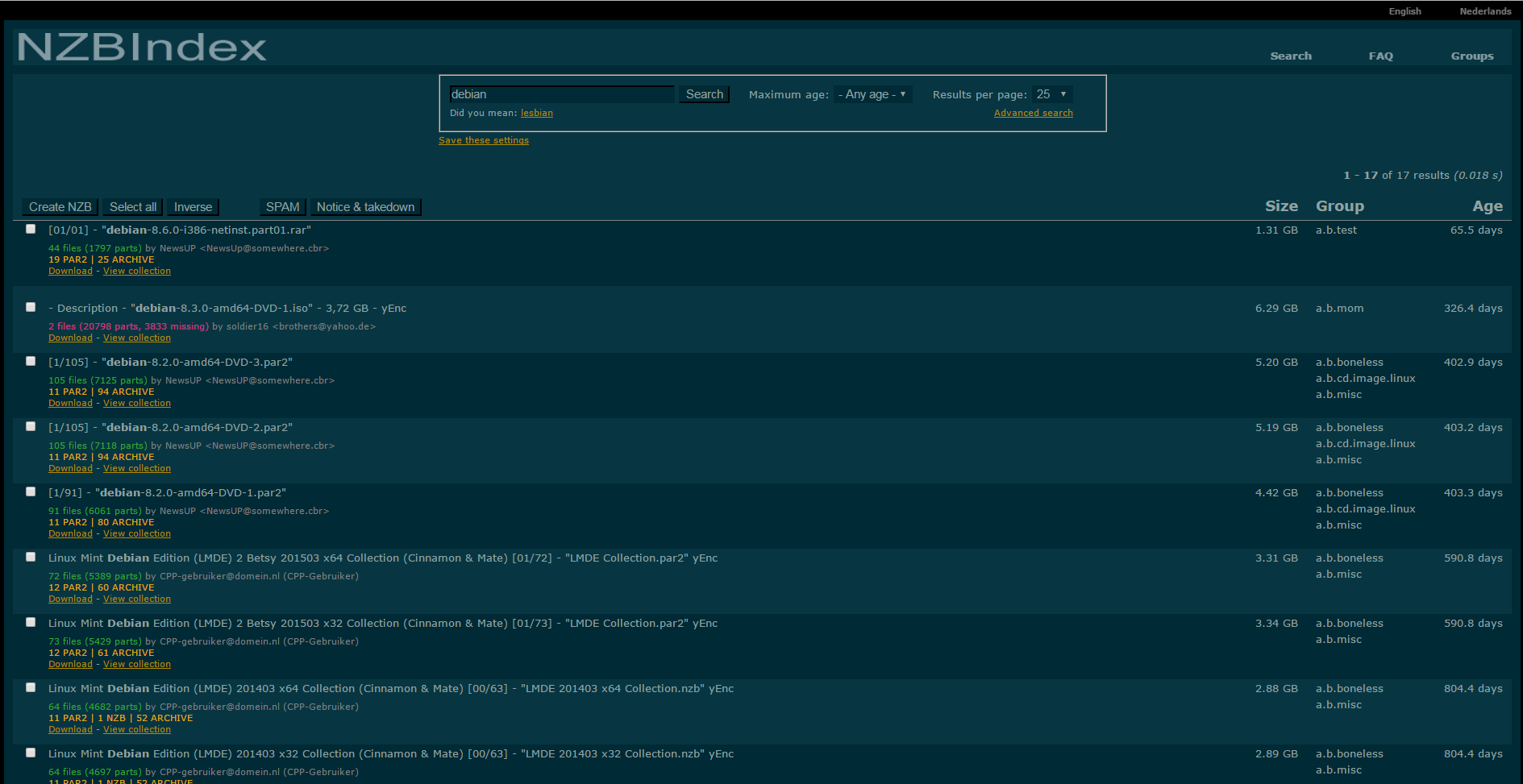Check LMDE 2 Betsy 201503 x64 row
Image resolution: width=1523 pixels, height=784 pixels.
pos(31,557)
